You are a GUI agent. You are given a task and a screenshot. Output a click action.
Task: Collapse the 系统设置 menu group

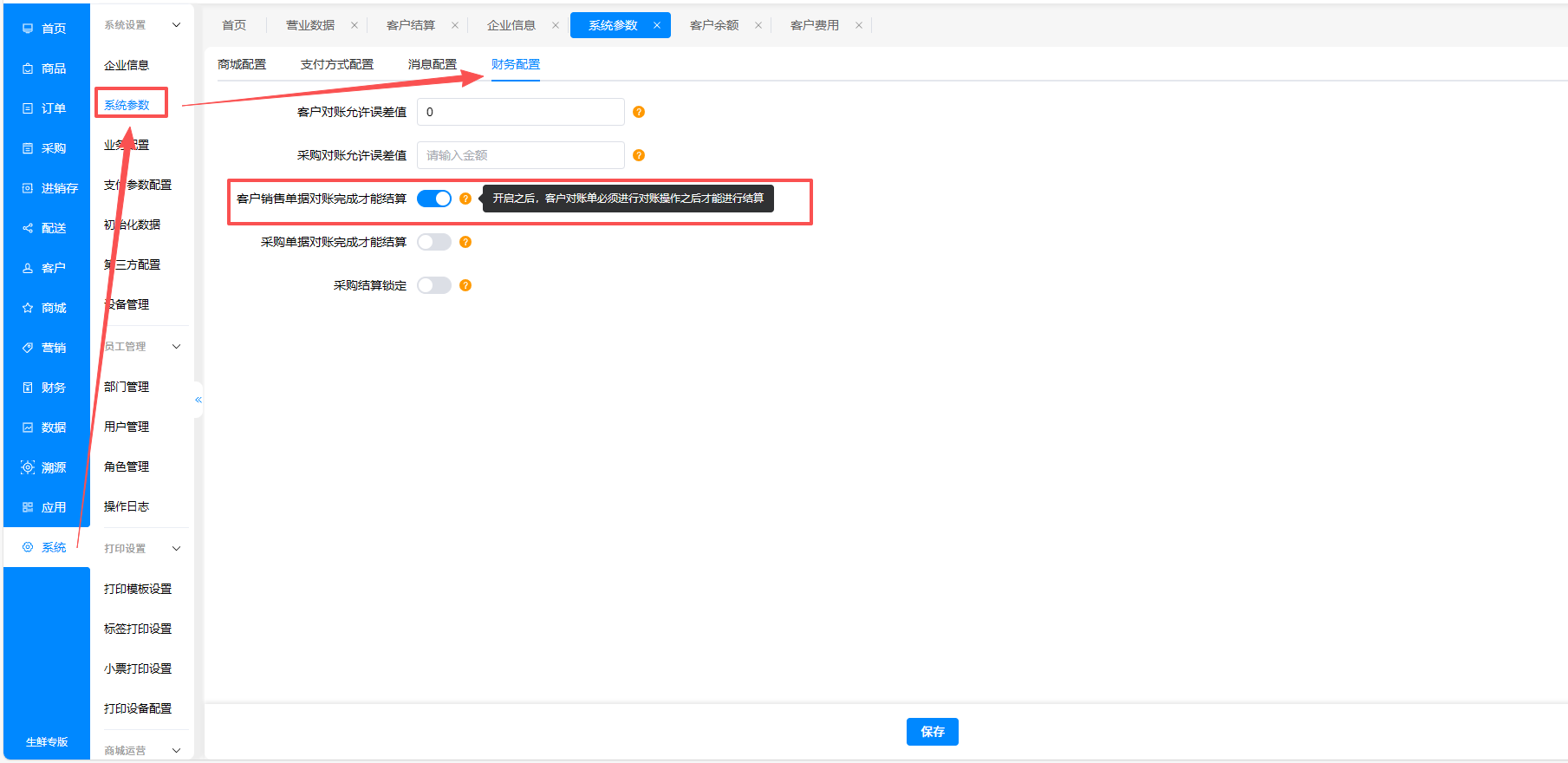(x=177, y=25)
